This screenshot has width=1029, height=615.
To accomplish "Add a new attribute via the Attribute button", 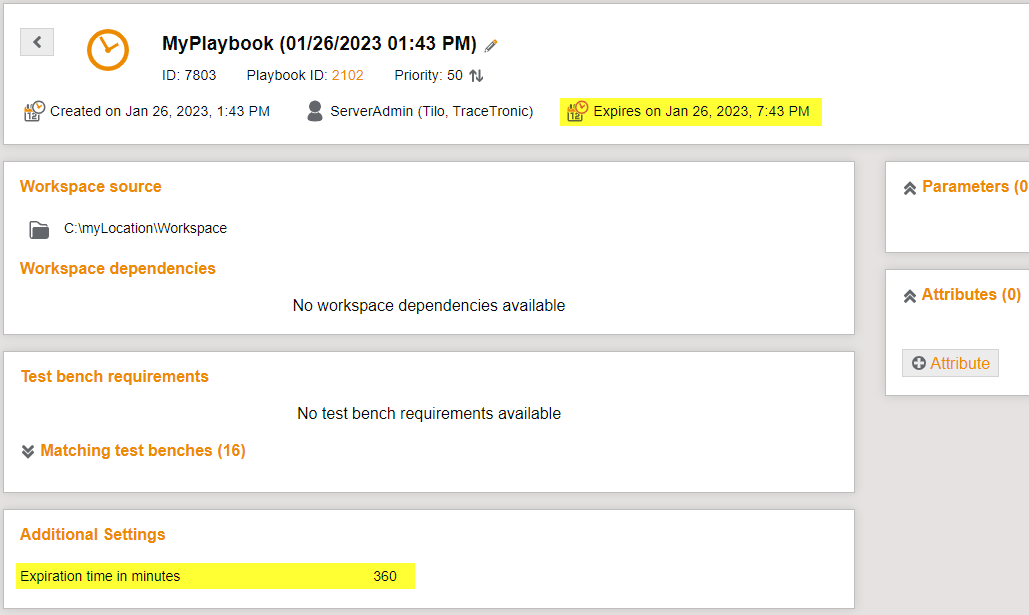I will [x=950, y=363].
